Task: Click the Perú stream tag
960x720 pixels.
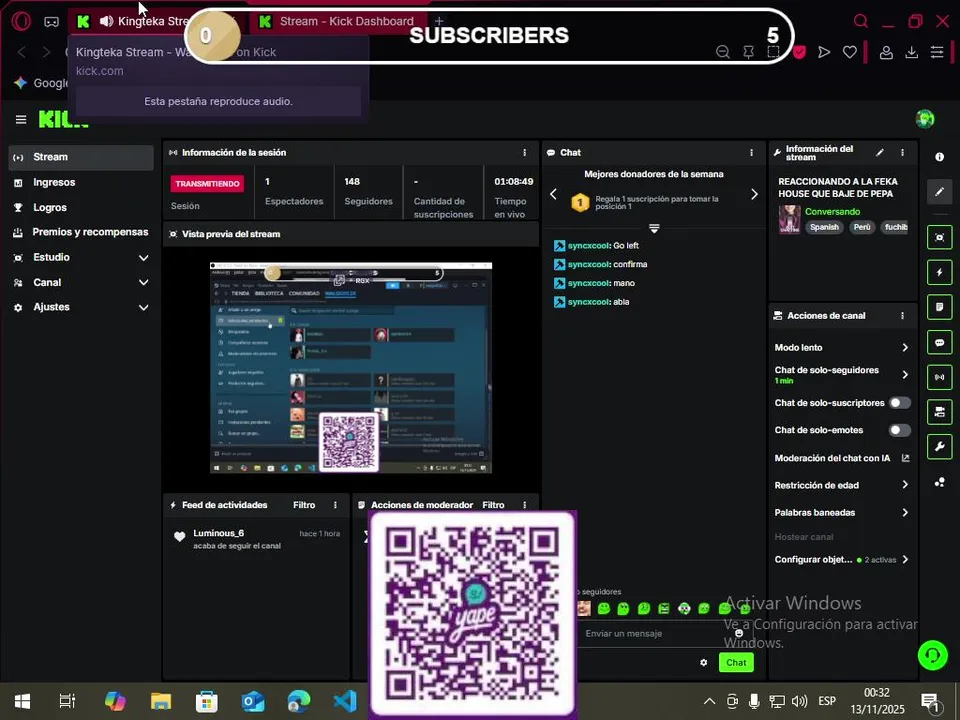Action: coord(862,227)
